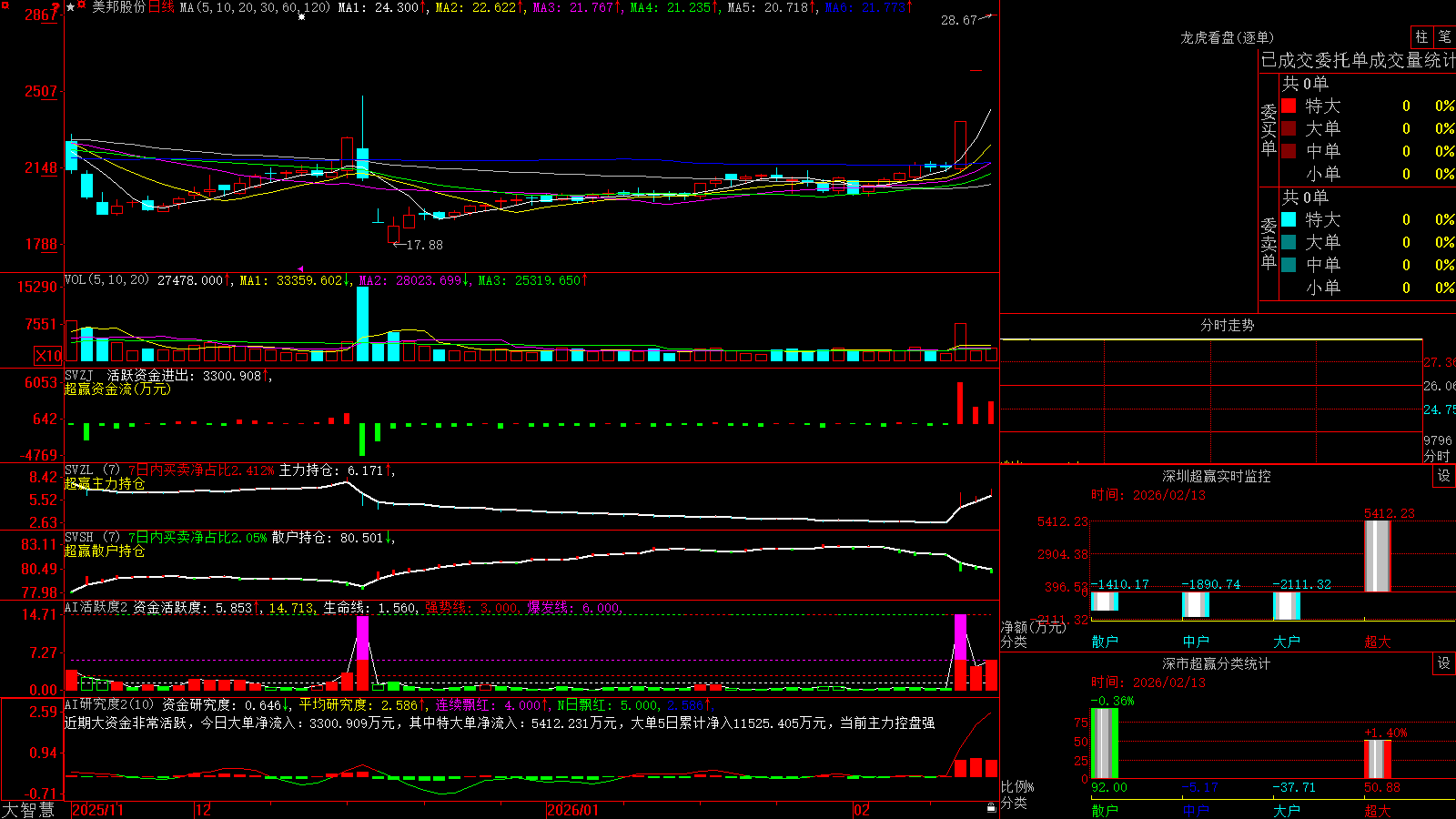Click the X10 volume scale box
Screen dimensions: 1456x819
pyautogui.click(x=48, y=356)
